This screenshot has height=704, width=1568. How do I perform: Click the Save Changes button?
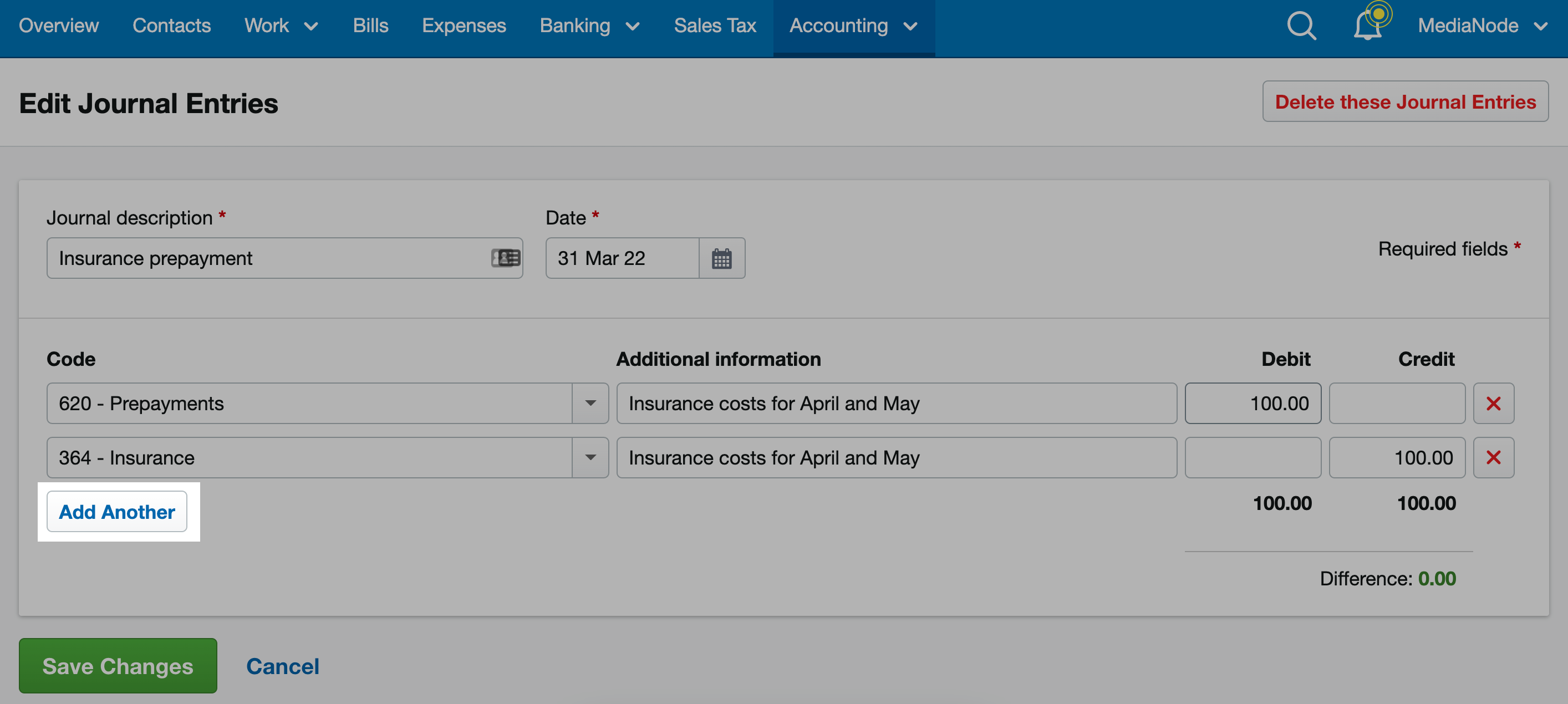click(x=118, y=666)
